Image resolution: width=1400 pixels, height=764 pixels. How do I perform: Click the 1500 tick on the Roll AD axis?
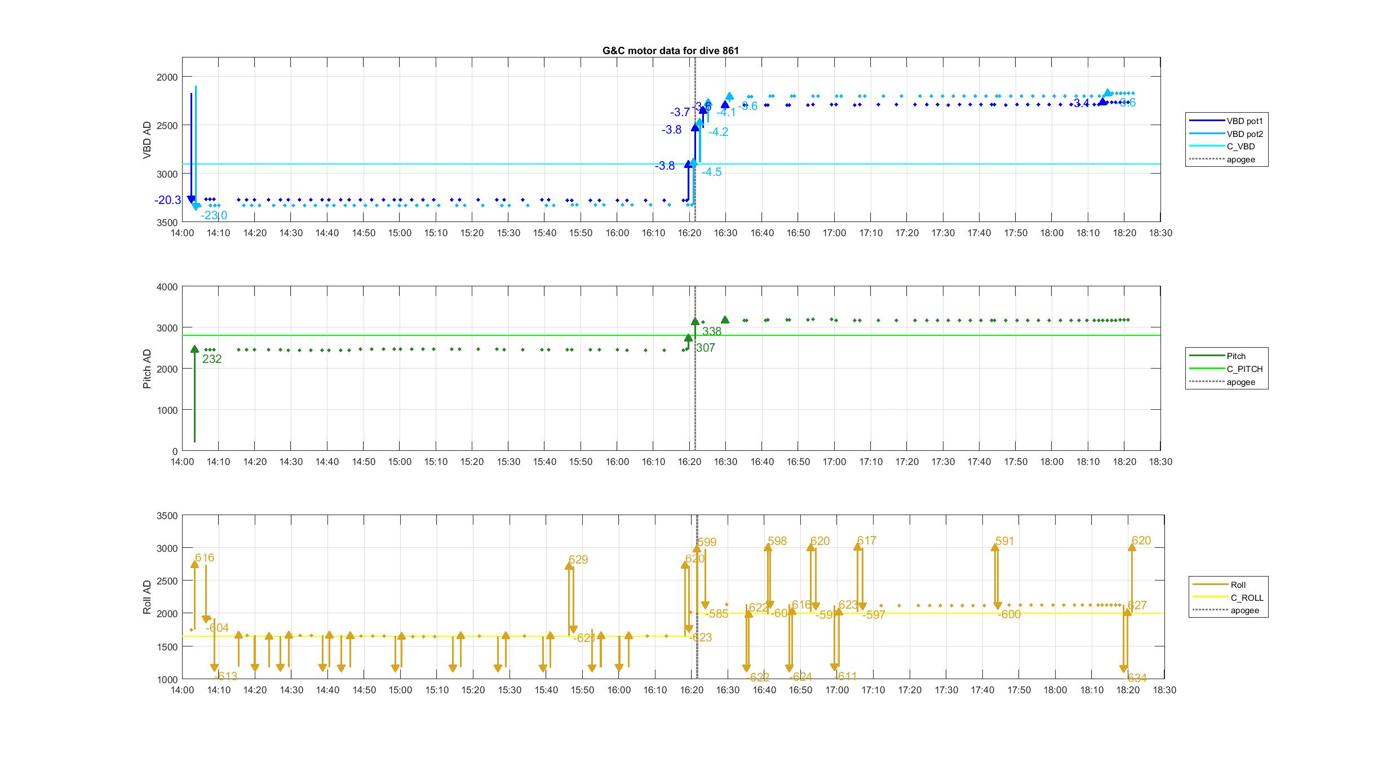[x=167, y=647]
